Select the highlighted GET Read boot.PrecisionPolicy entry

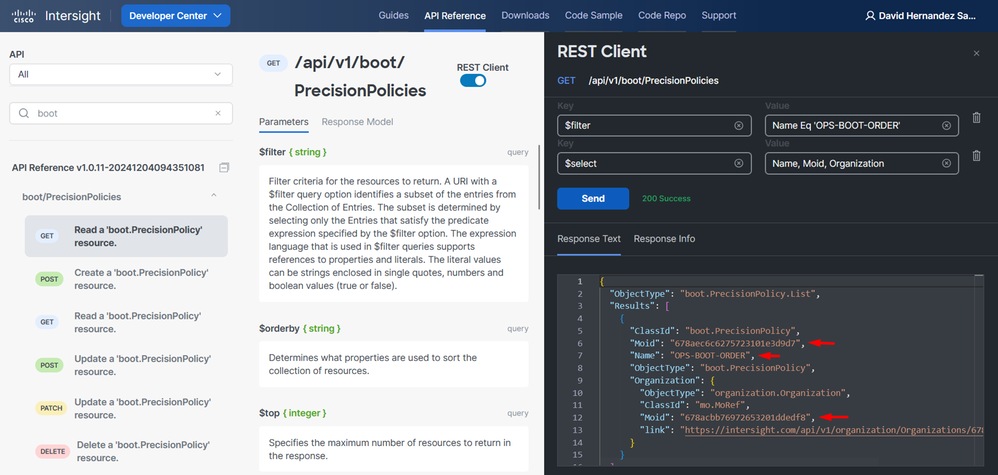(x=126, y=236)
